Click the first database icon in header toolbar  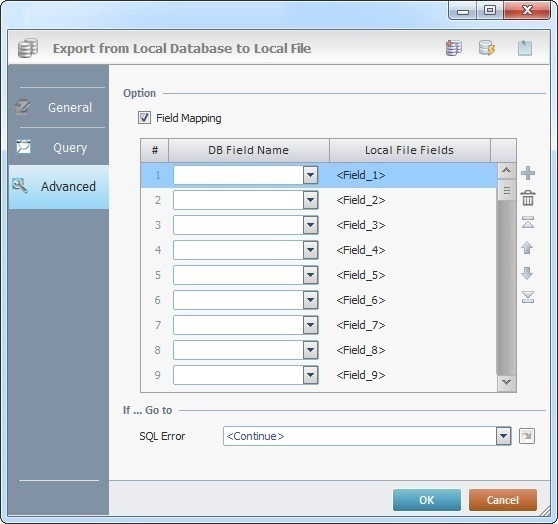tap(454, 48)
